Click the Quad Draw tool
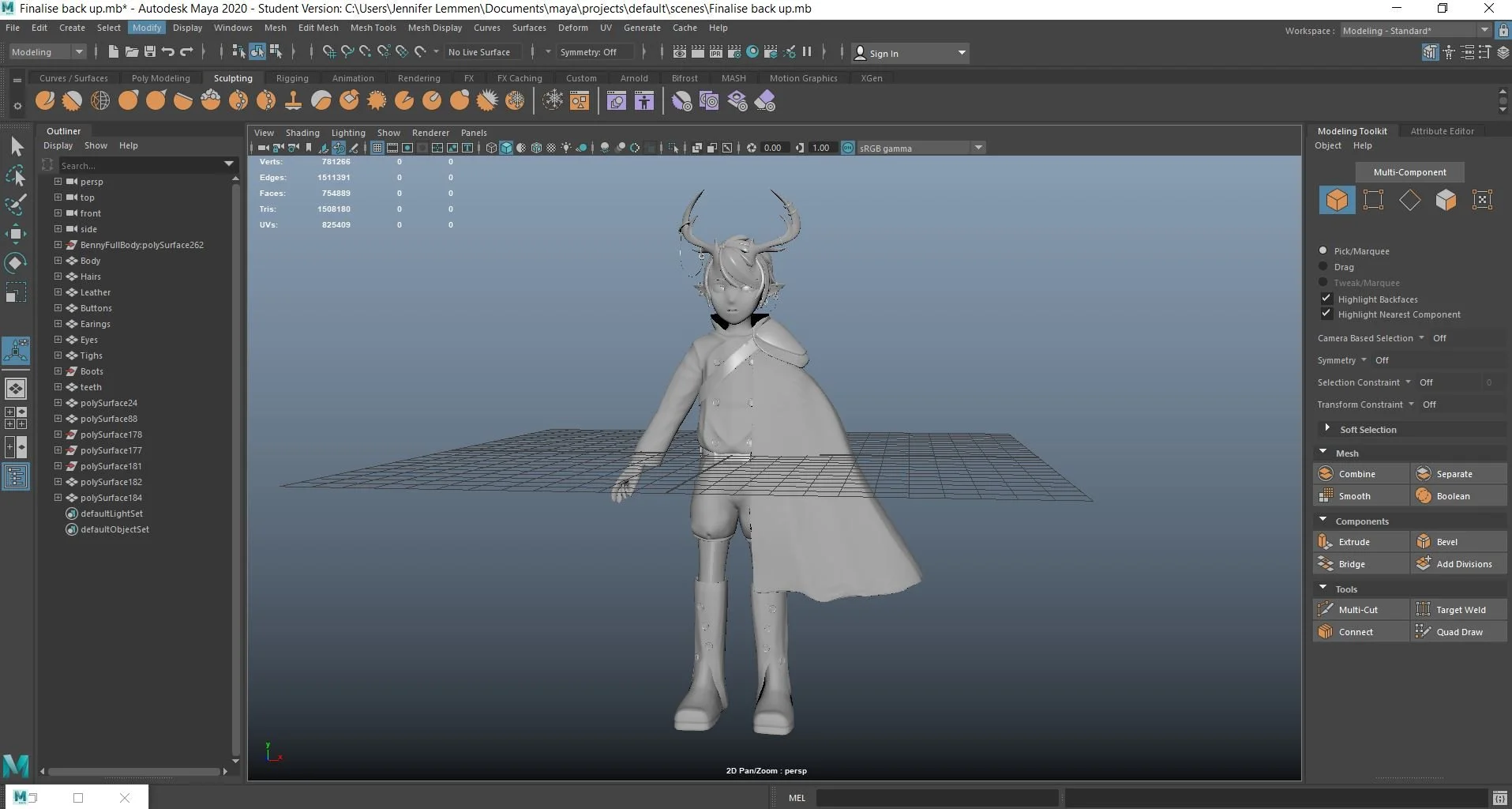This screenshot has width=1512, height=809. coord(1458,632)
